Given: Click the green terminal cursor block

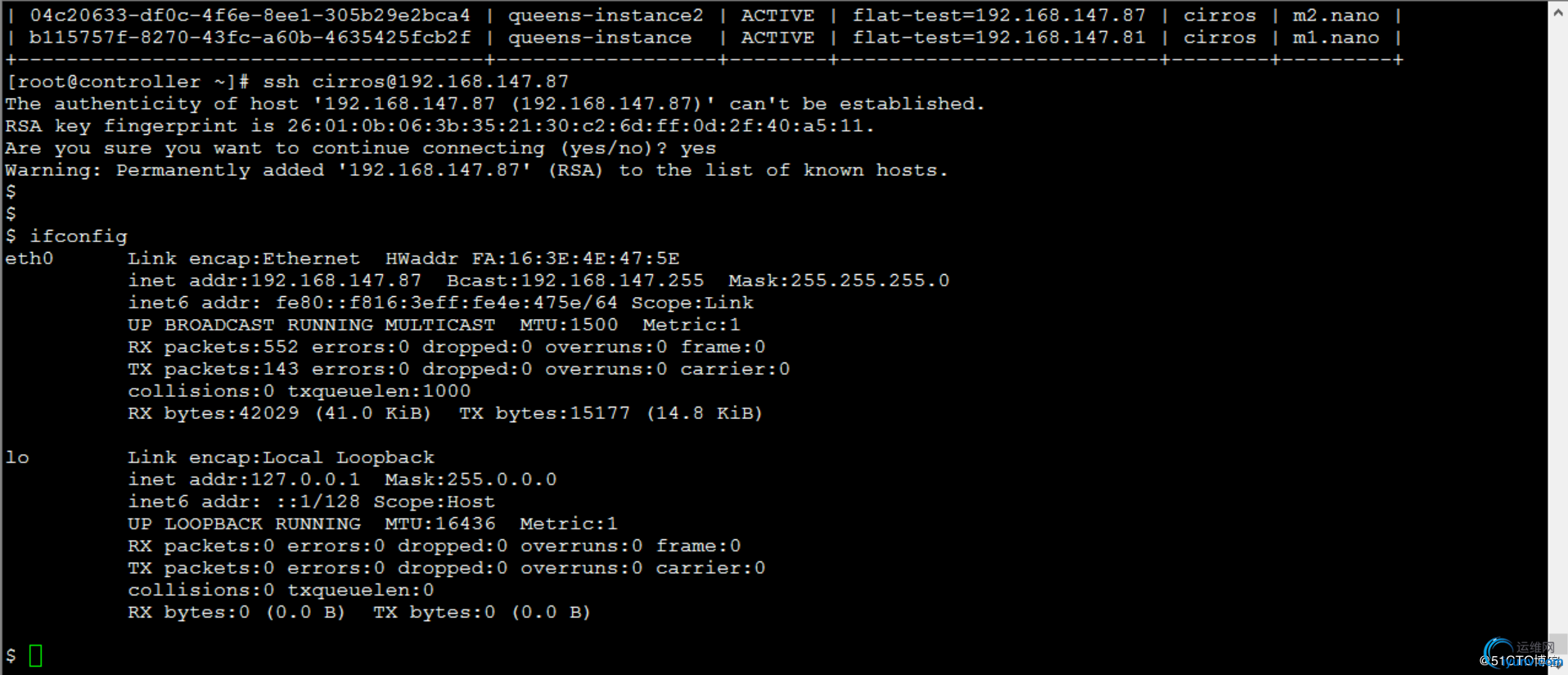Looking at the screenshot, I should point(35,655).
